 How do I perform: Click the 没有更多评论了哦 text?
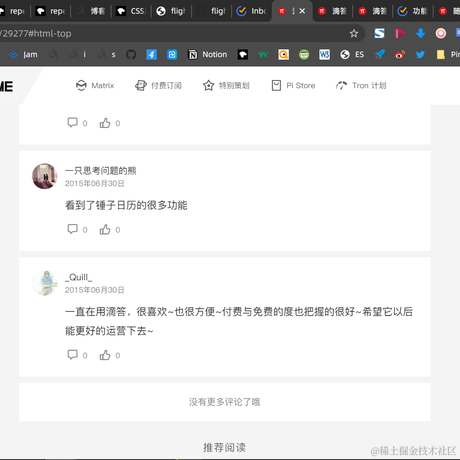pos(225,402)
